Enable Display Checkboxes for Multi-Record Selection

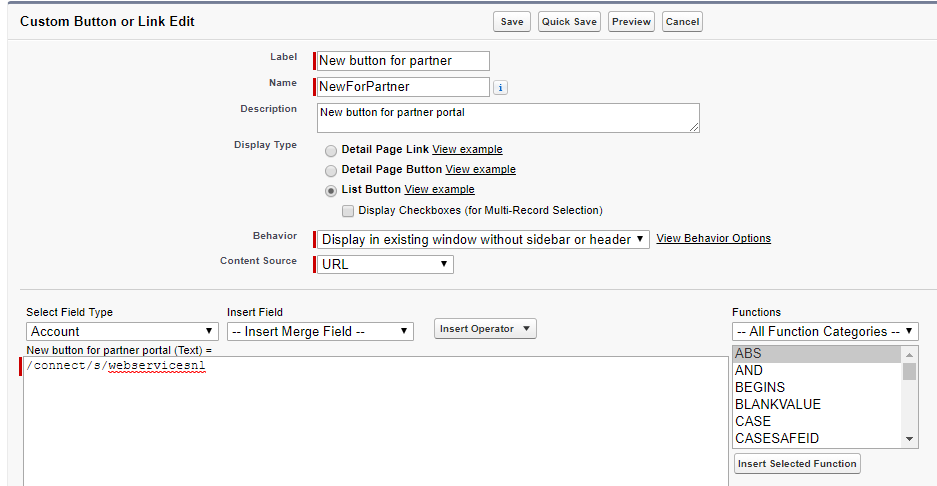[348, 211]
